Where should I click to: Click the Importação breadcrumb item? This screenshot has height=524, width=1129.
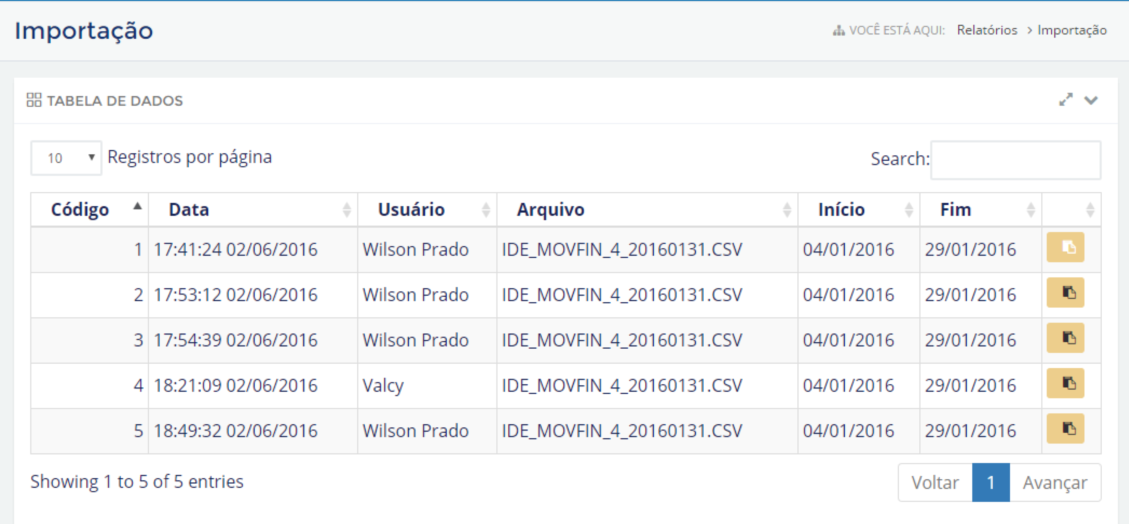[1072, 30]
